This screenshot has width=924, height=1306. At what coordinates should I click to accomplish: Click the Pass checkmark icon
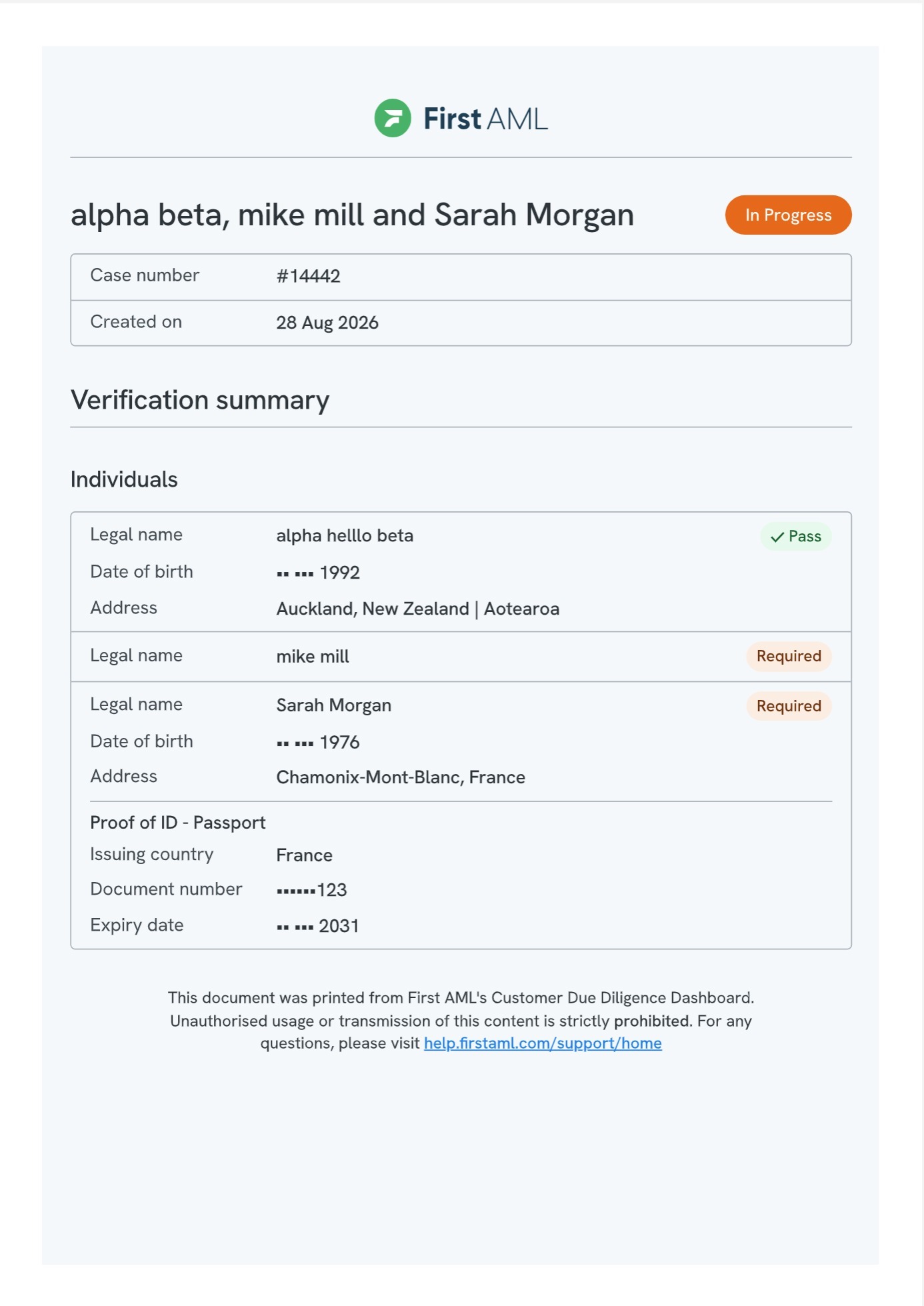point(777,537)
